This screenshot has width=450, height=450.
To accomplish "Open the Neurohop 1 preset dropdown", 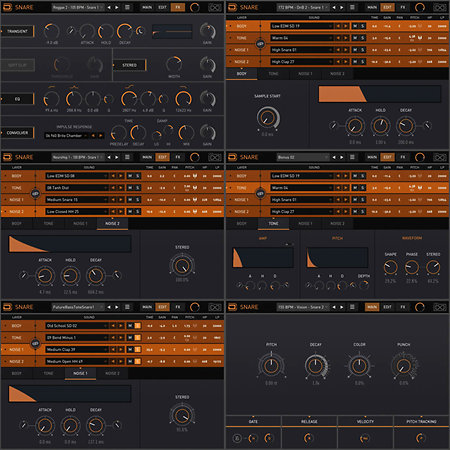I will click(78, 157).
